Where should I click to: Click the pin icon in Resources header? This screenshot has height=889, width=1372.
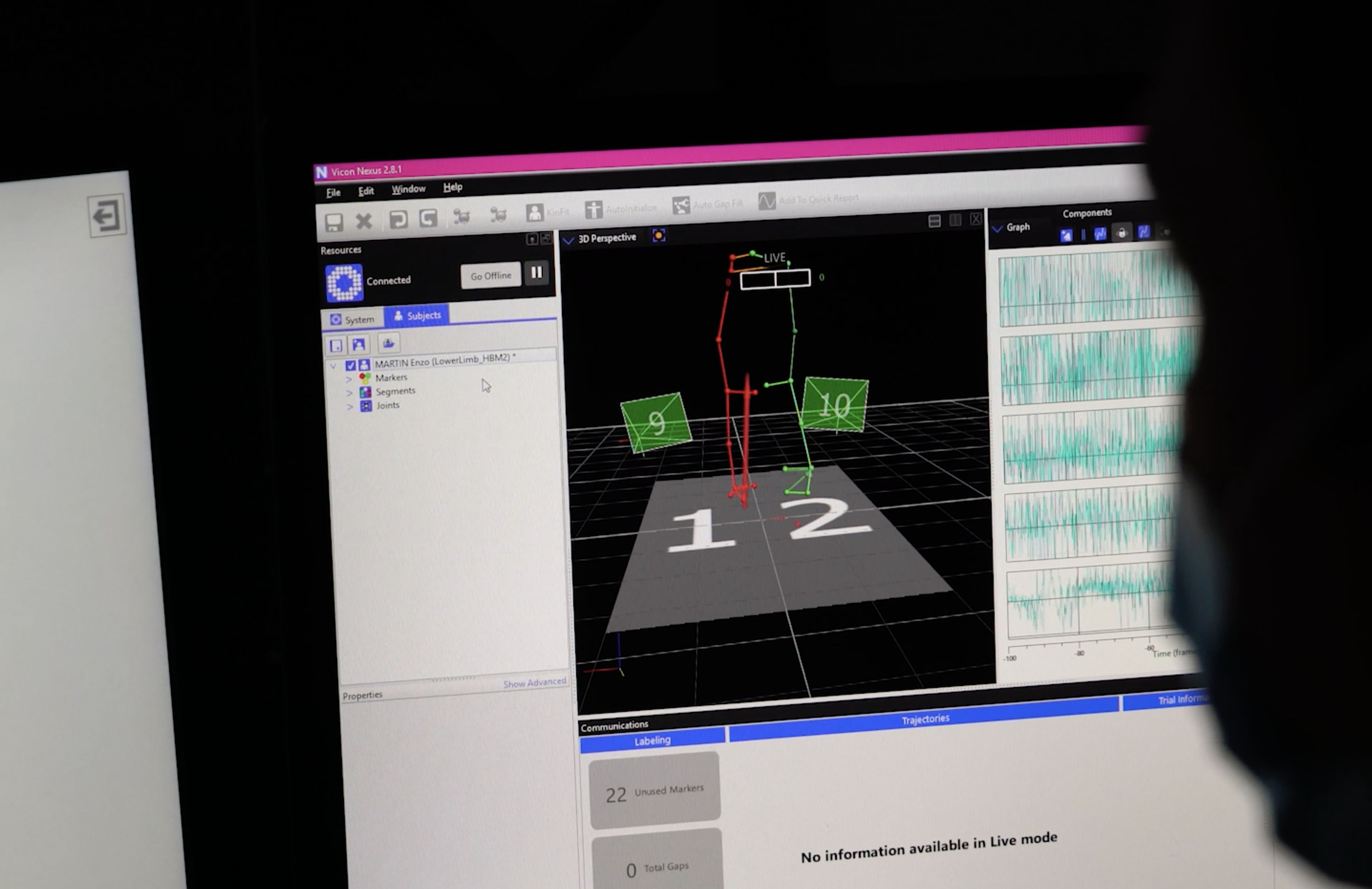pos(532,239)
